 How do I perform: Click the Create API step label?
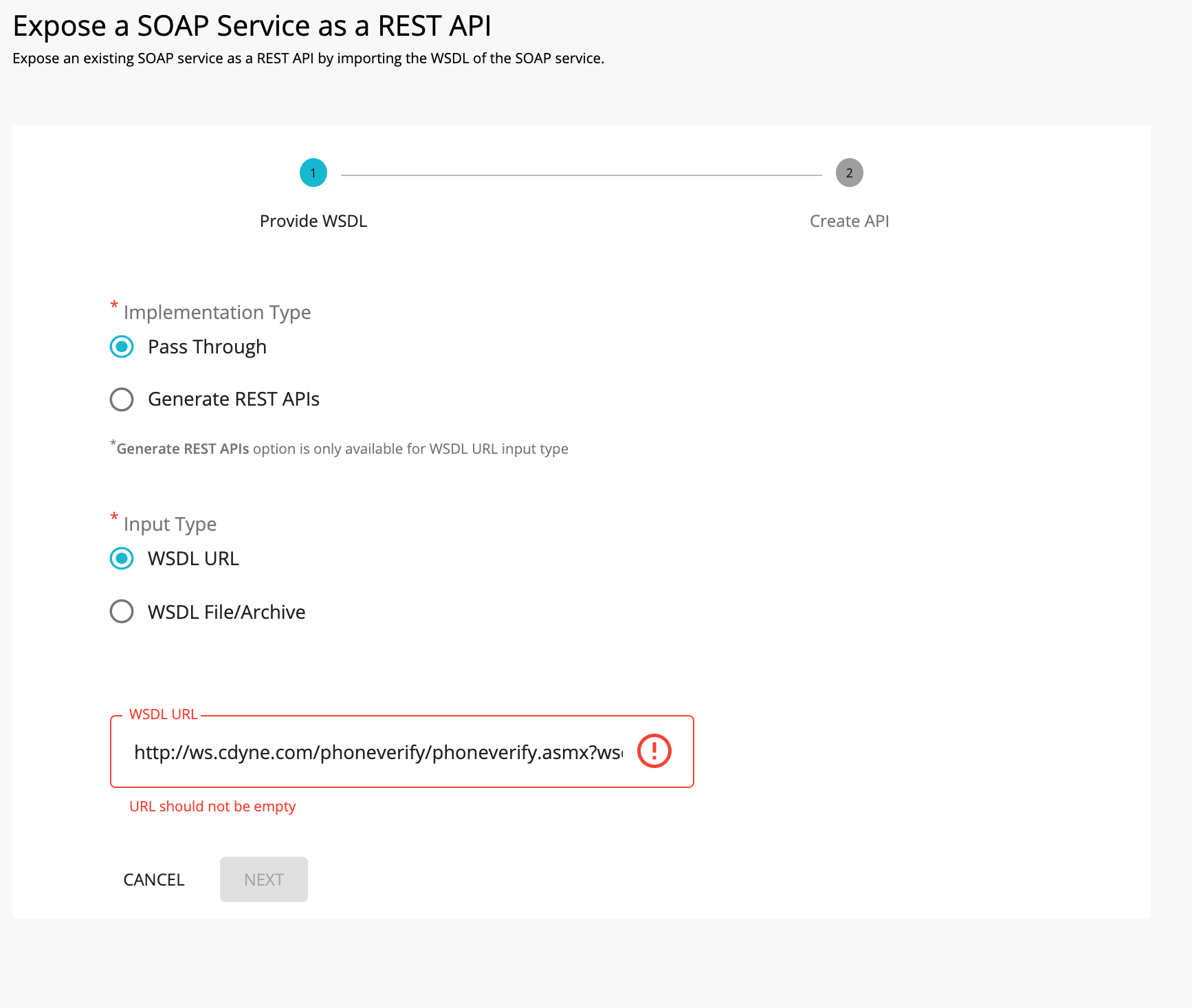click(849, 221)
